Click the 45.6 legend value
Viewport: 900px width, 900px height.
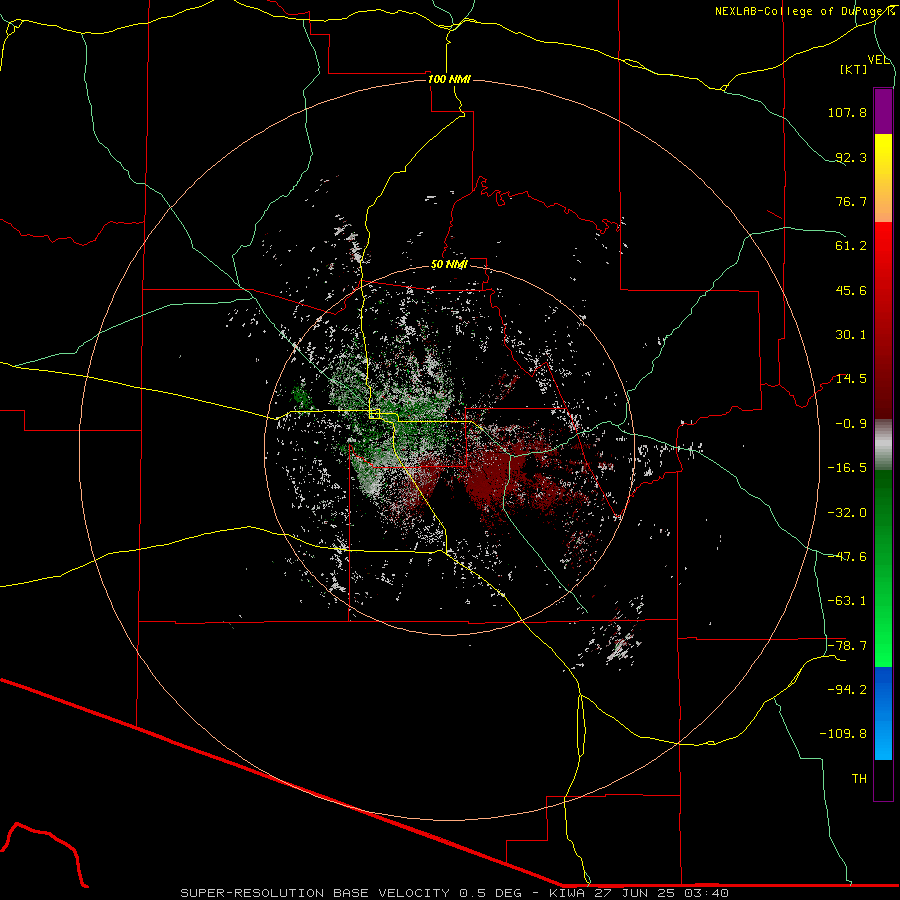[851, 290]
